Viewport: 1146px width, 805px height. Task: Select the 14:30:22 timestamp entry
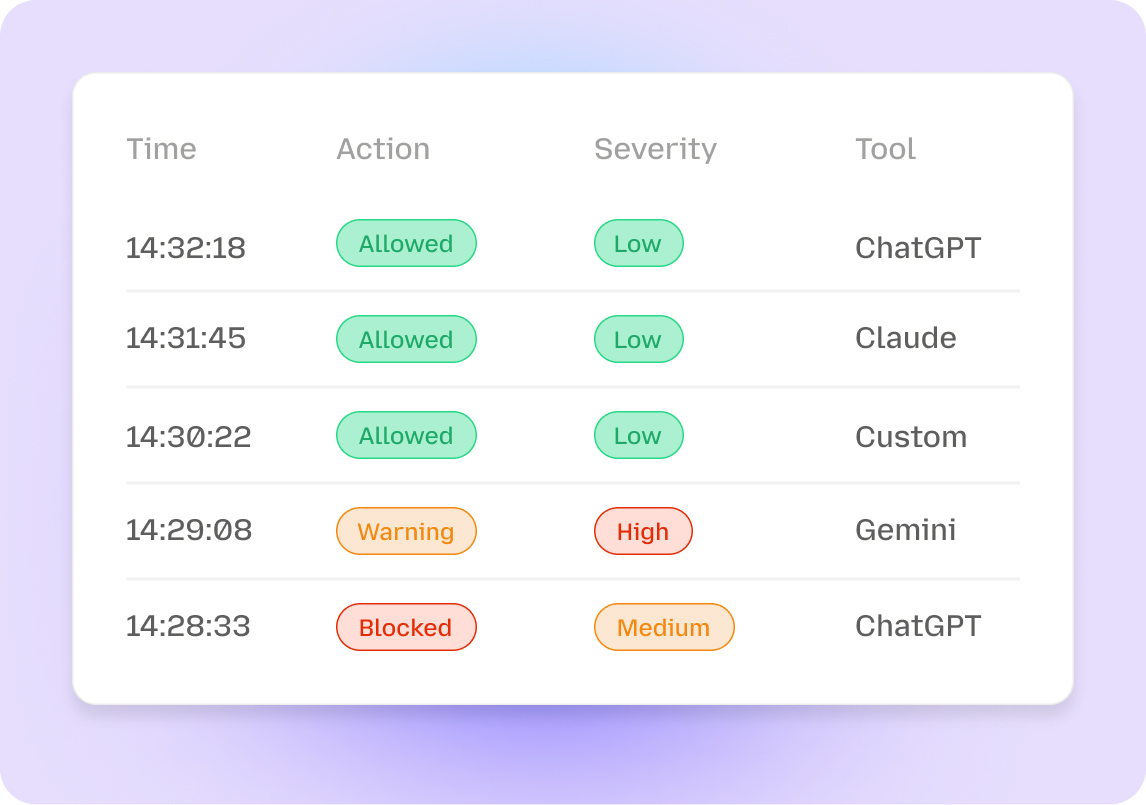pos(188,437)
